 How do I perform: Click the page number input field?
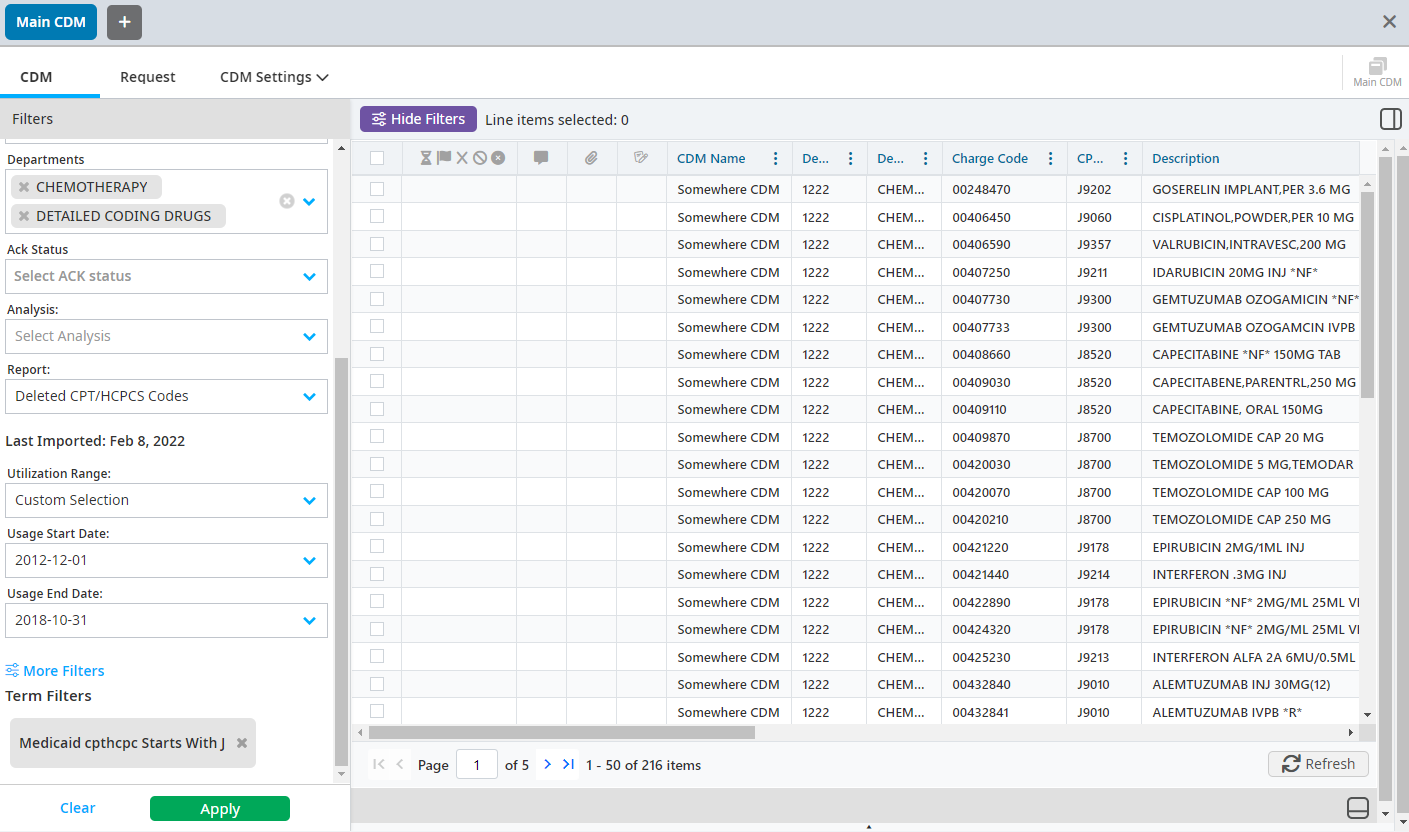(477, 765)
